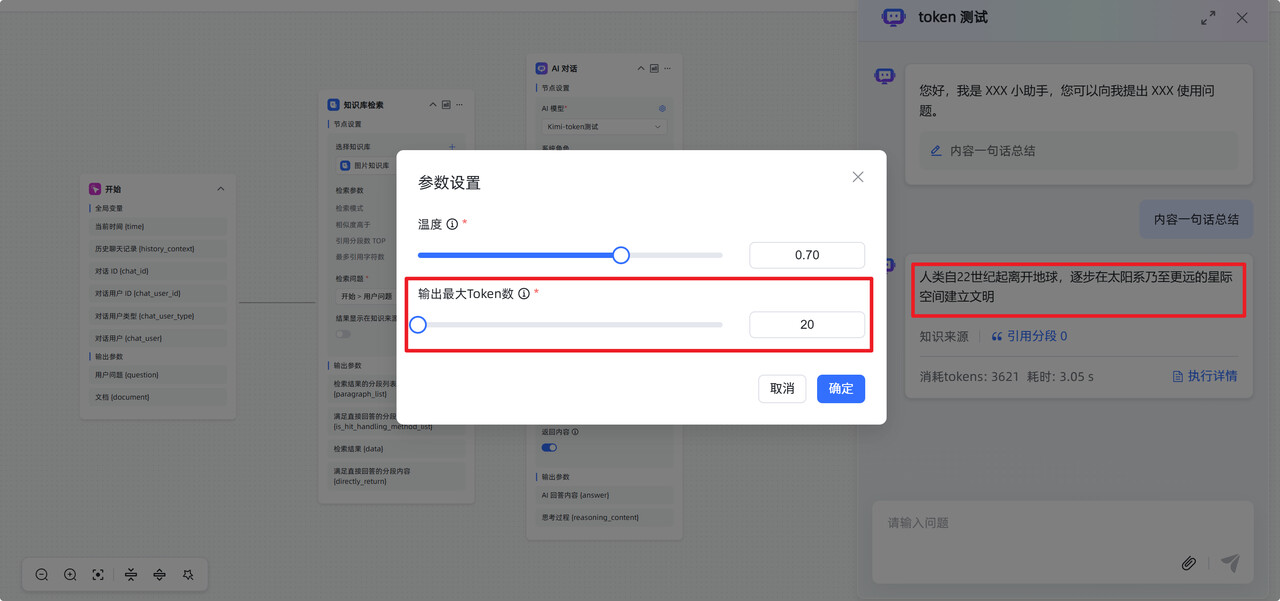The width and height of the screenshot is (1280, 601).
Task: Collapse the 开始 node
Action: [220, 188]
